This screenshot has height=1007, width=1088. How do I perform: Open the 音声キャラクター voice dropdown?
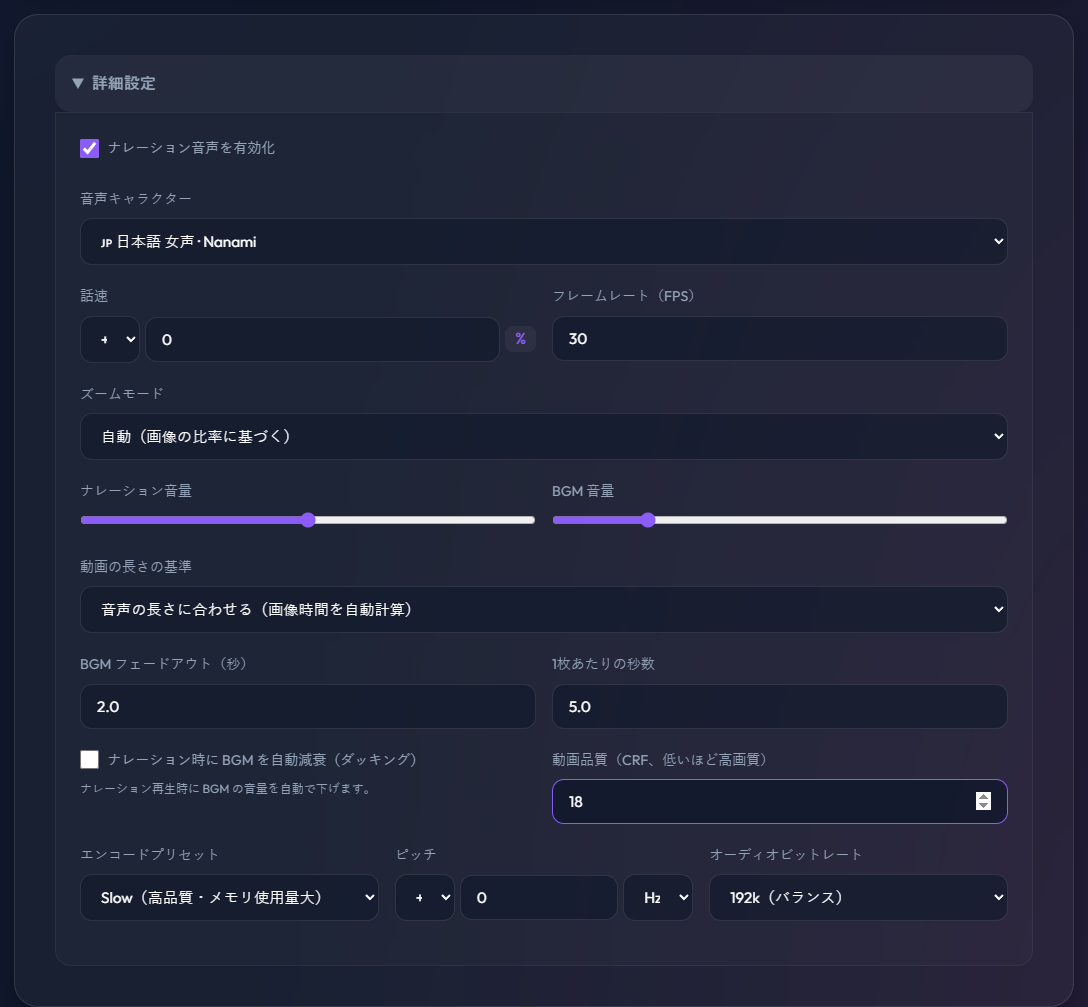tap(543, 242)
